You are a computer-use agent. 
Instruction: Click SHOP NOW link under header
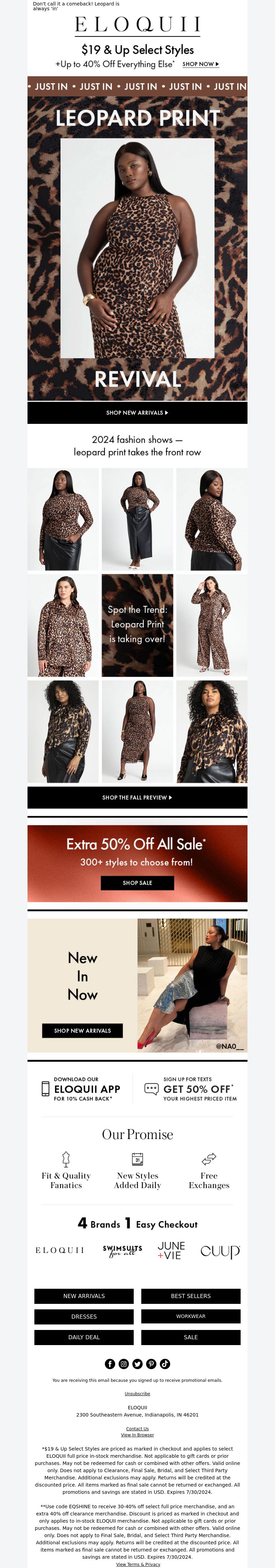click(201, 64)
